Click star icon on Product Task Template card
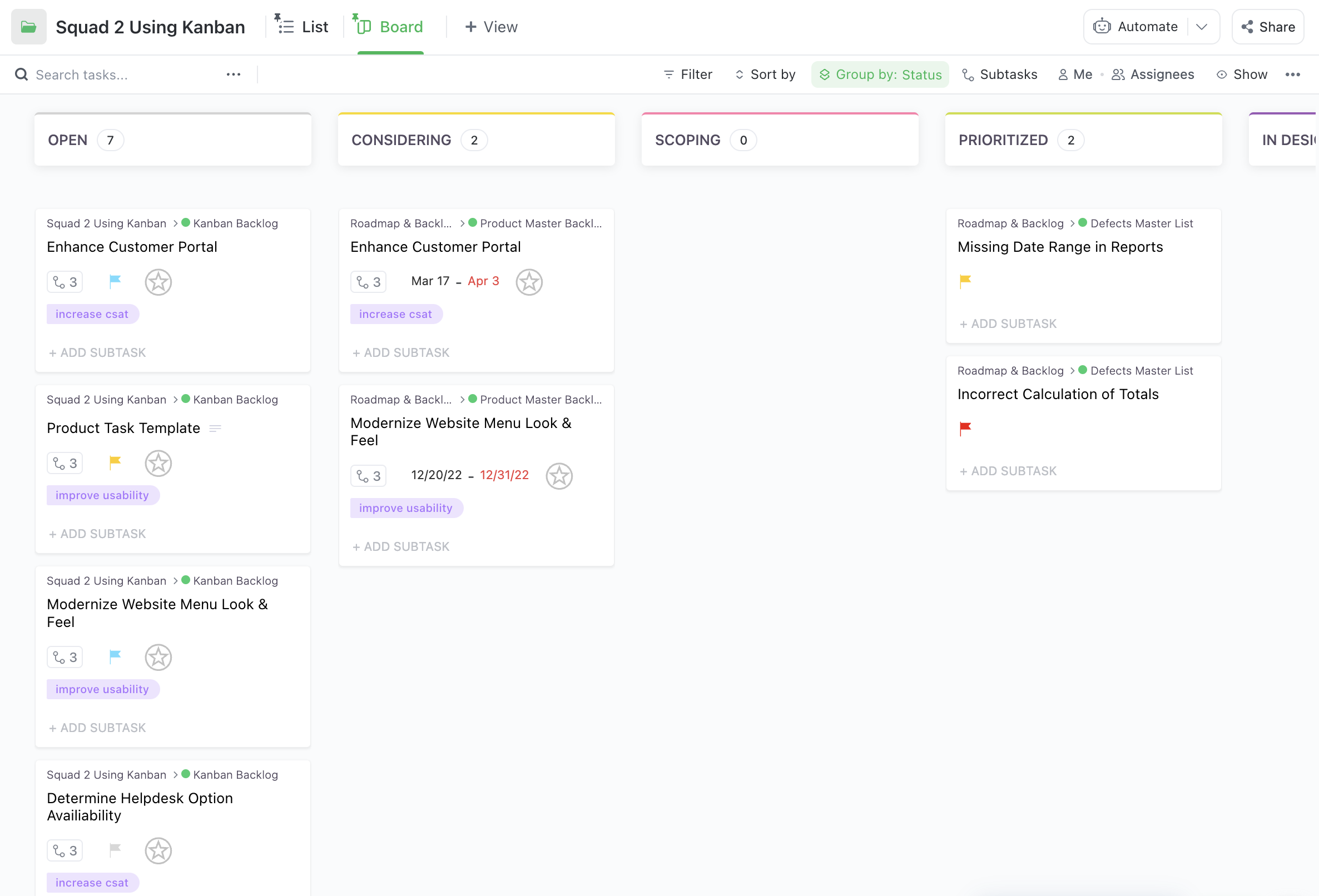 pos(158,463)
